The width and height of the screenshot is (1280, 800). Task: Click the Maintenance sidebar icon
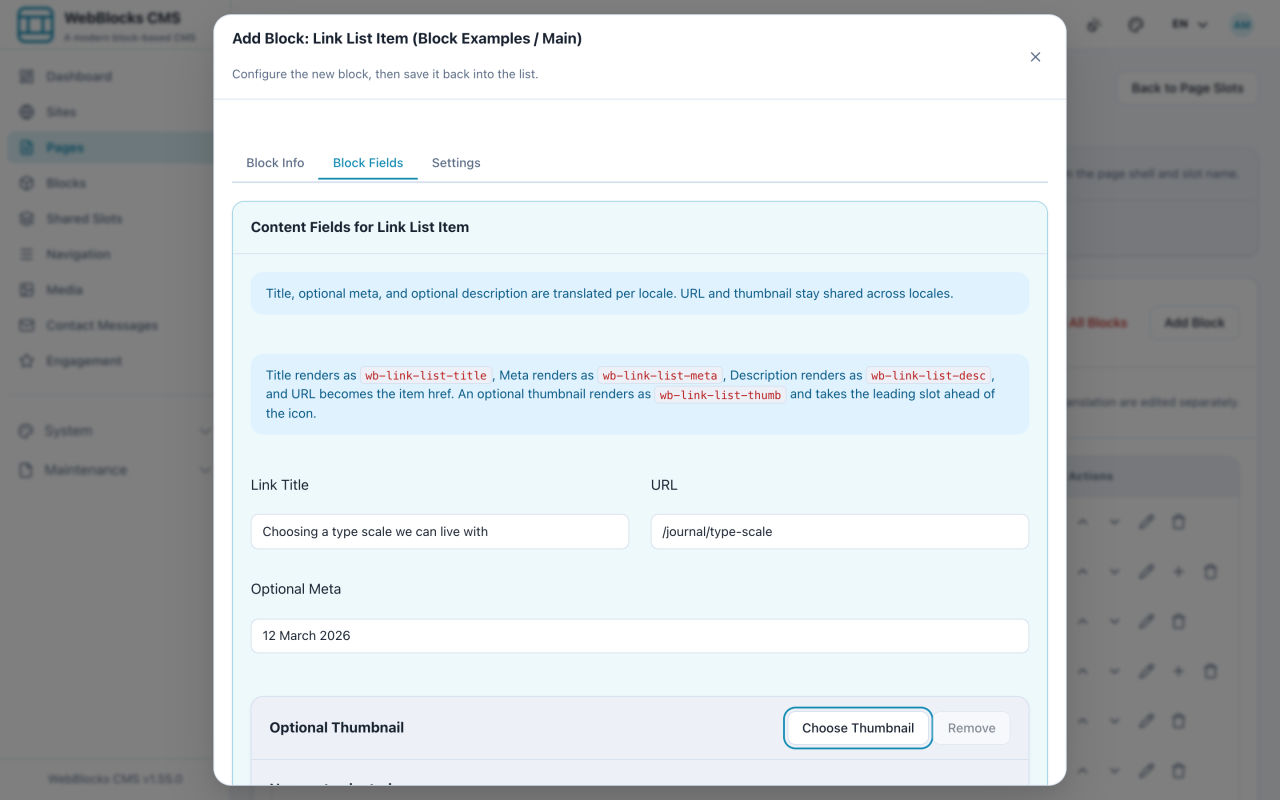(26, 470)
